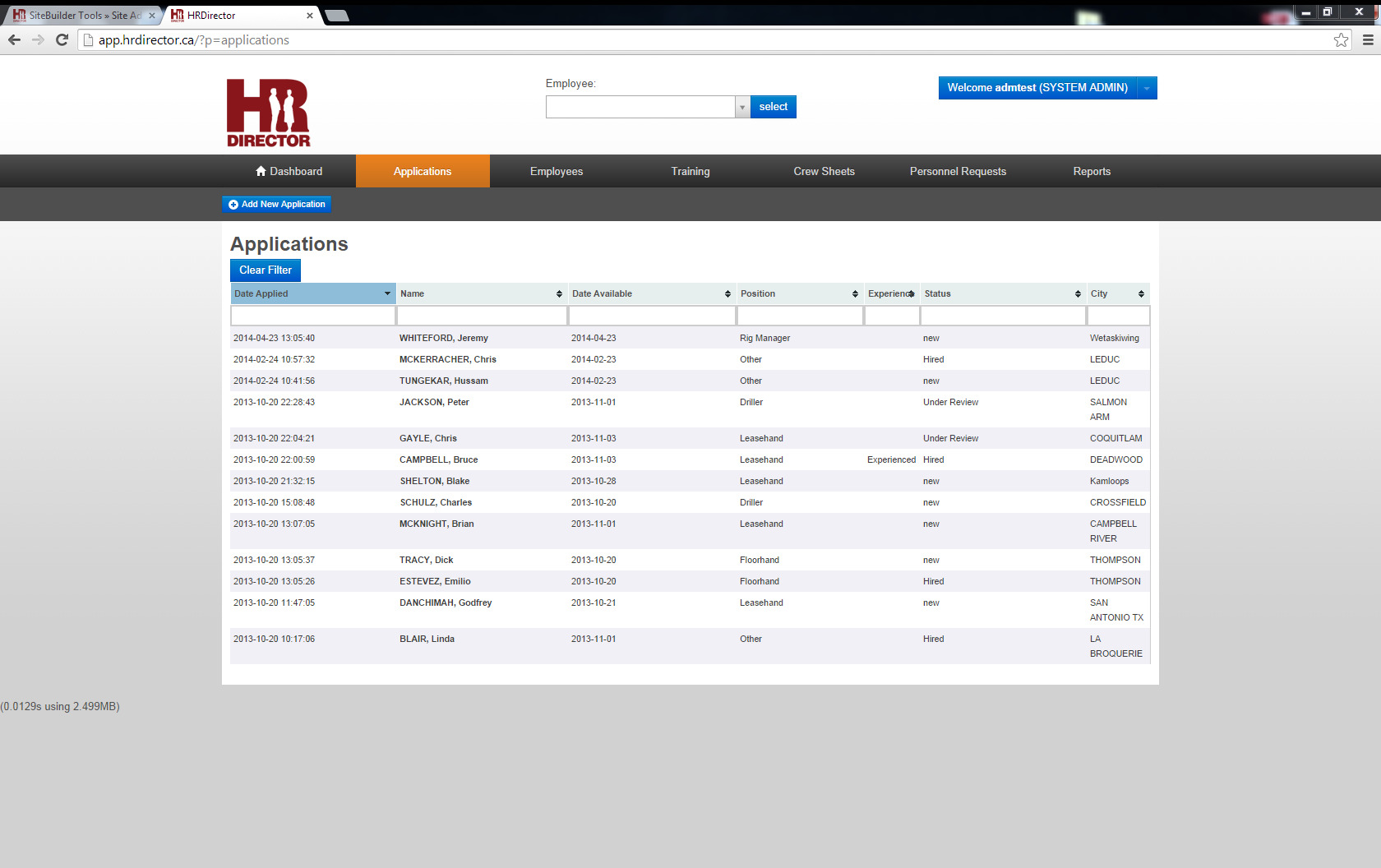Image resolution: width=1381 pixels, height=868 pixels.
Task: Click the Experience filter field
Action: coord(892,316)
